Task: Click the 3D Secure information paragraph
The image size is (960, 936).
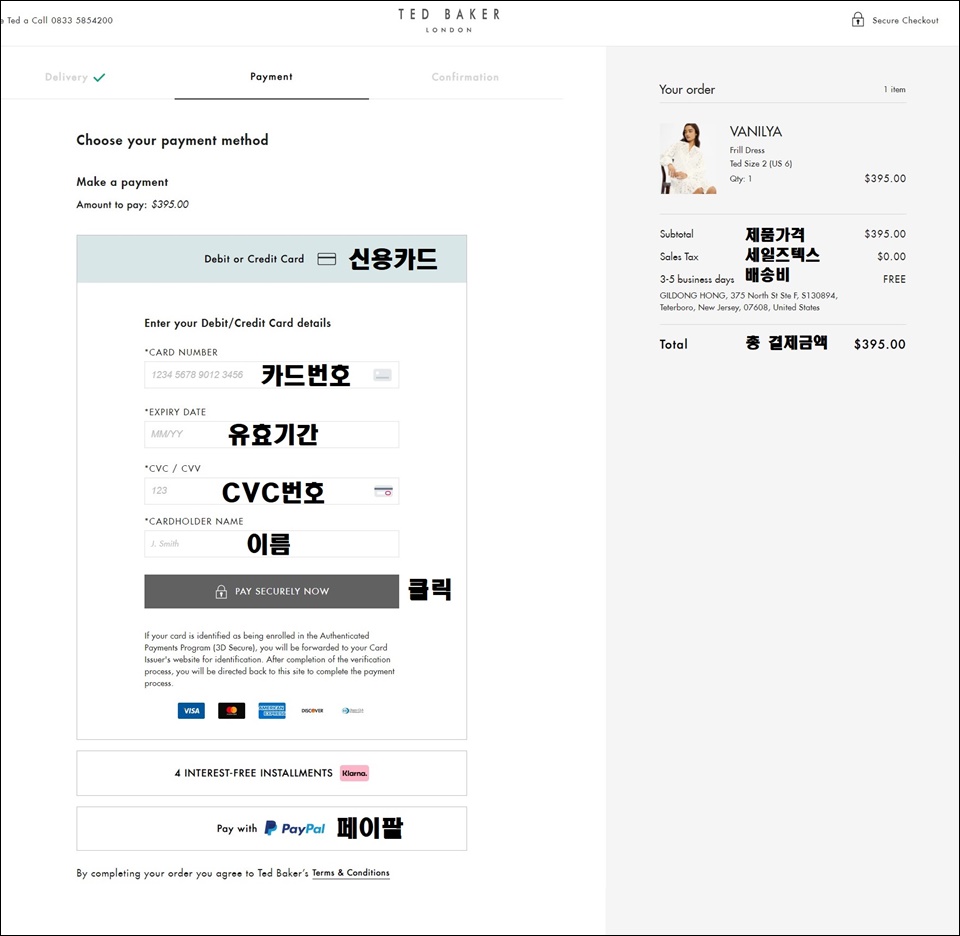Action: (x=269, y=659)
